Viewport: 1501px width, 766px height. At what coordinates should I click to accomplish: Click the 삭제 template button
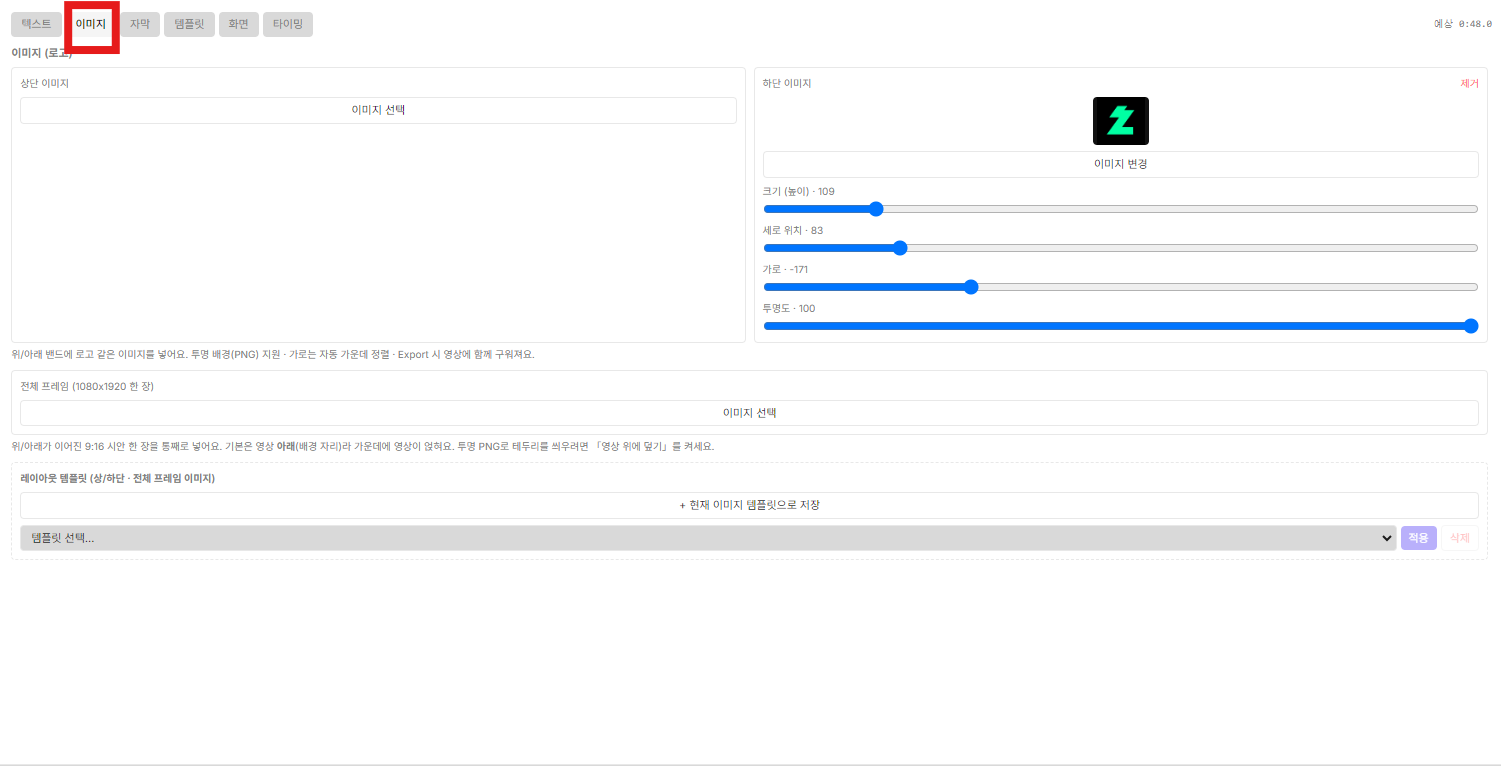click(1460, 538)
